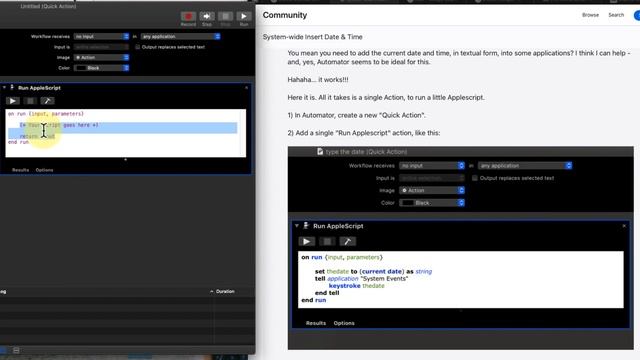Sort log by the Duration column header

pos(225,291)
